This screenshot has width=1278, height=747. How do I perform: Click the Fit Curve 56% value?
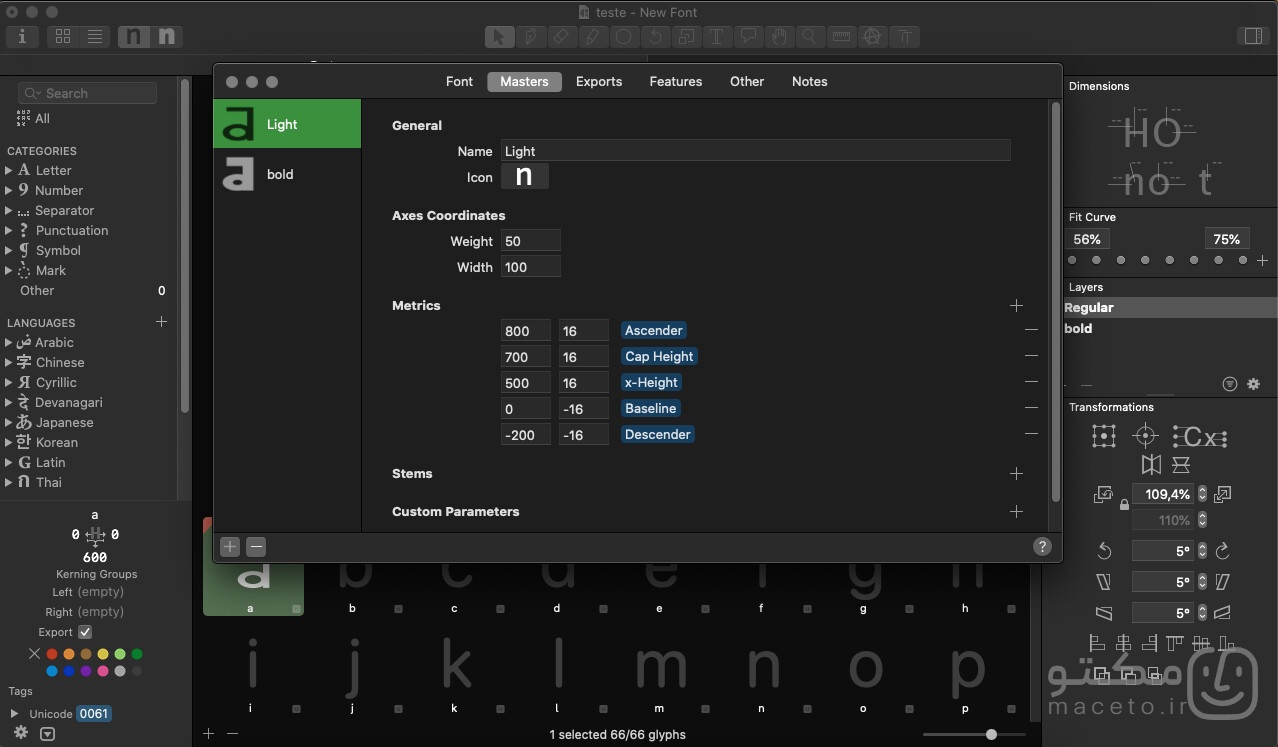click(x=1087, y=239)
